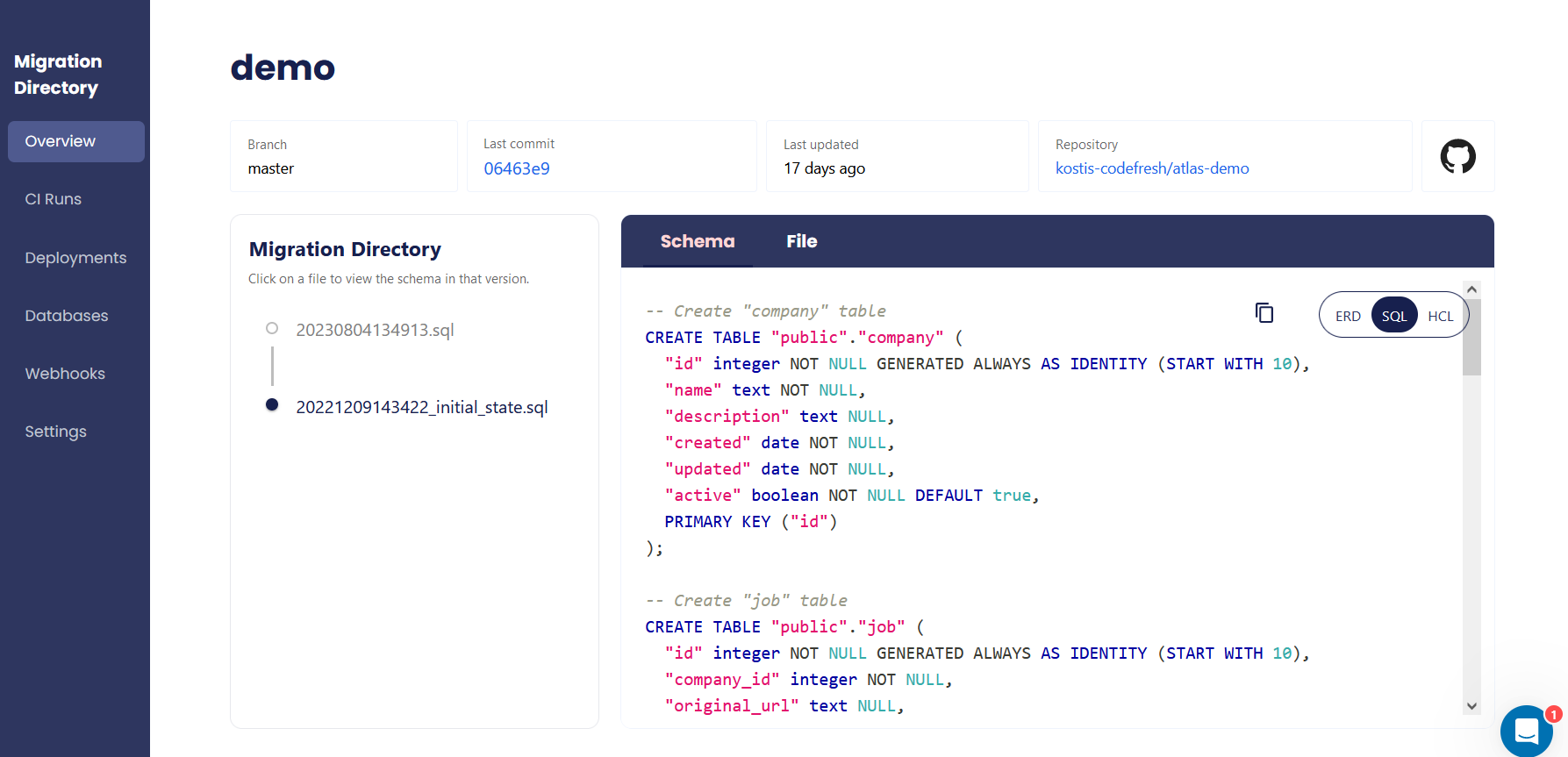Click the '"company_id" integer NOT NULL' line
1568x757 pixels.
pos(808,680)
